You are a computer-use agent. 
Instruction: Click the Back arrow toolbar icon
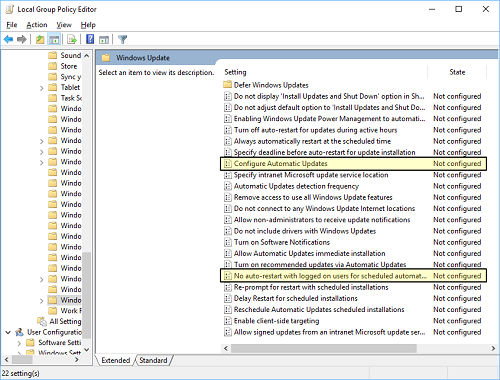[8, 40]
